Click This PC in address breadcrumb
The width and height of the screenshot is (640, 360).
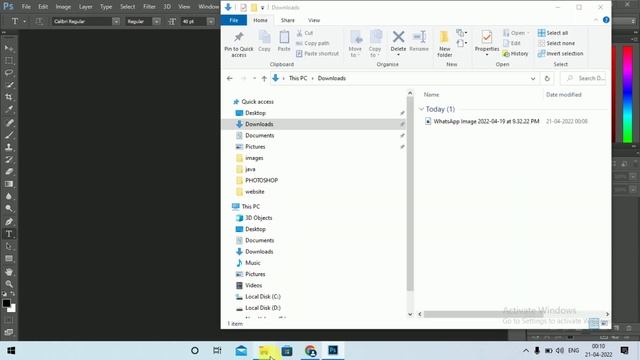(298, 78)
